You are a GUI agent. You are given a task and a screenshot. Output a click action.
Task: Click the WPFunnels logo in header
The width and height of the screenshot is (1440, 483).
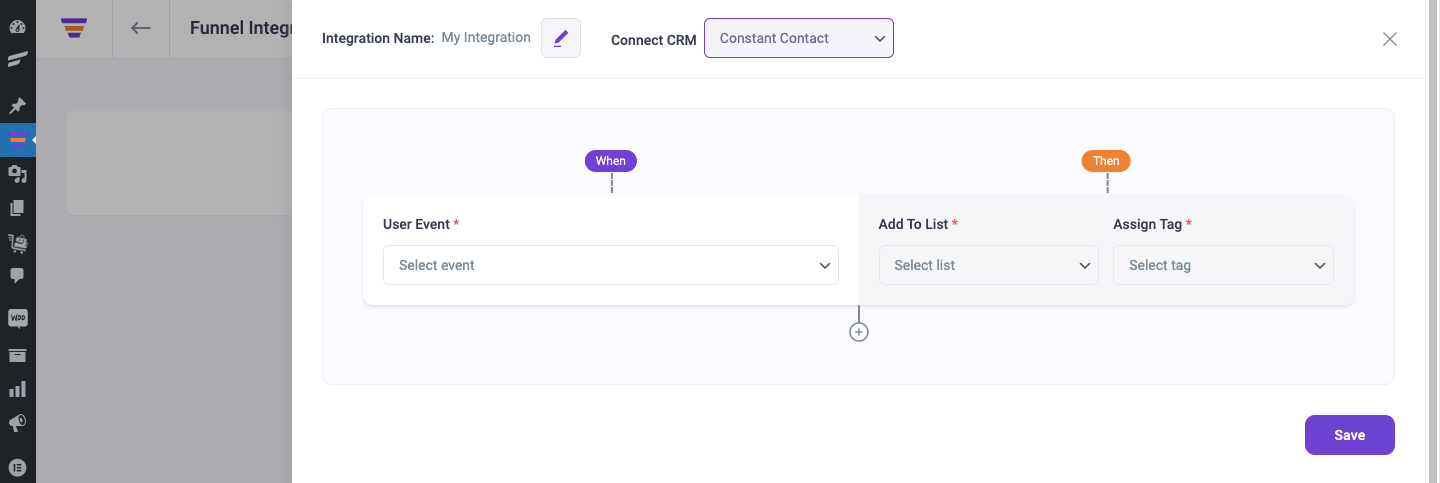click(74, 28)
